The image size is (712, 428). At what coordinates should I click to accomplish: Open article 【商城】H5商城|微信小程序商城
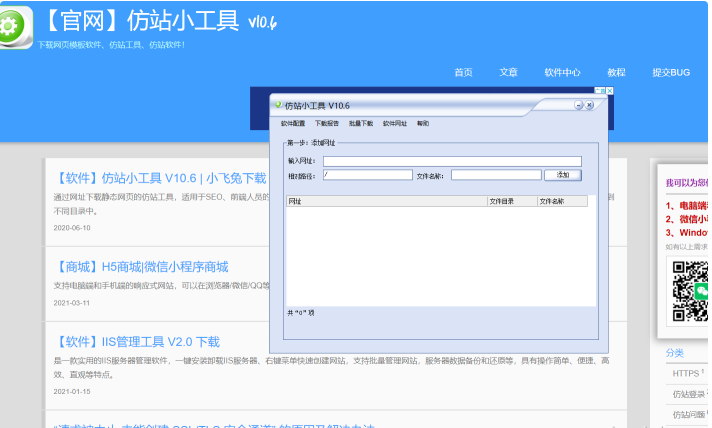141,267
